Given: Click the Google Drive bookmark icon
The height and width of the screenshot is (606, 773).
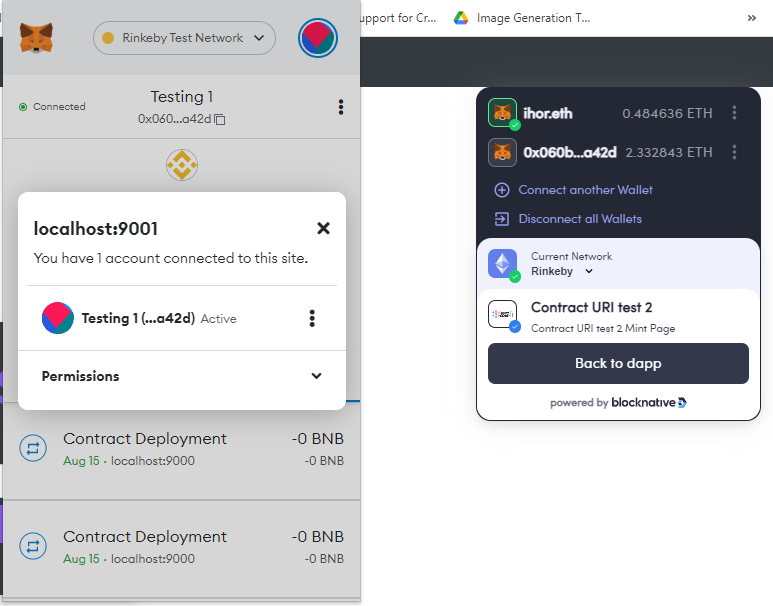Looking at the screenshot, I should tap(461, 18).
